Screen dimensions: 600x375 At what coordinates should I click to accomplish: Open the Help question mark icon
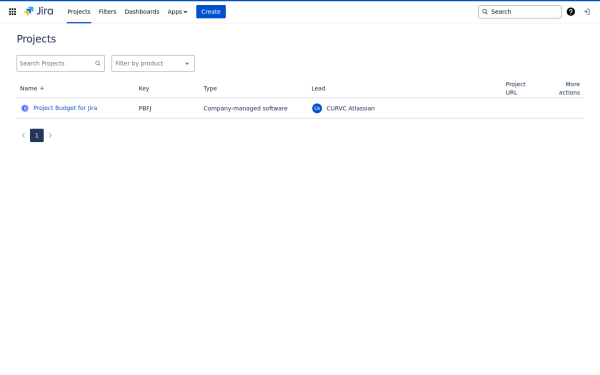[x=571, y=12]
